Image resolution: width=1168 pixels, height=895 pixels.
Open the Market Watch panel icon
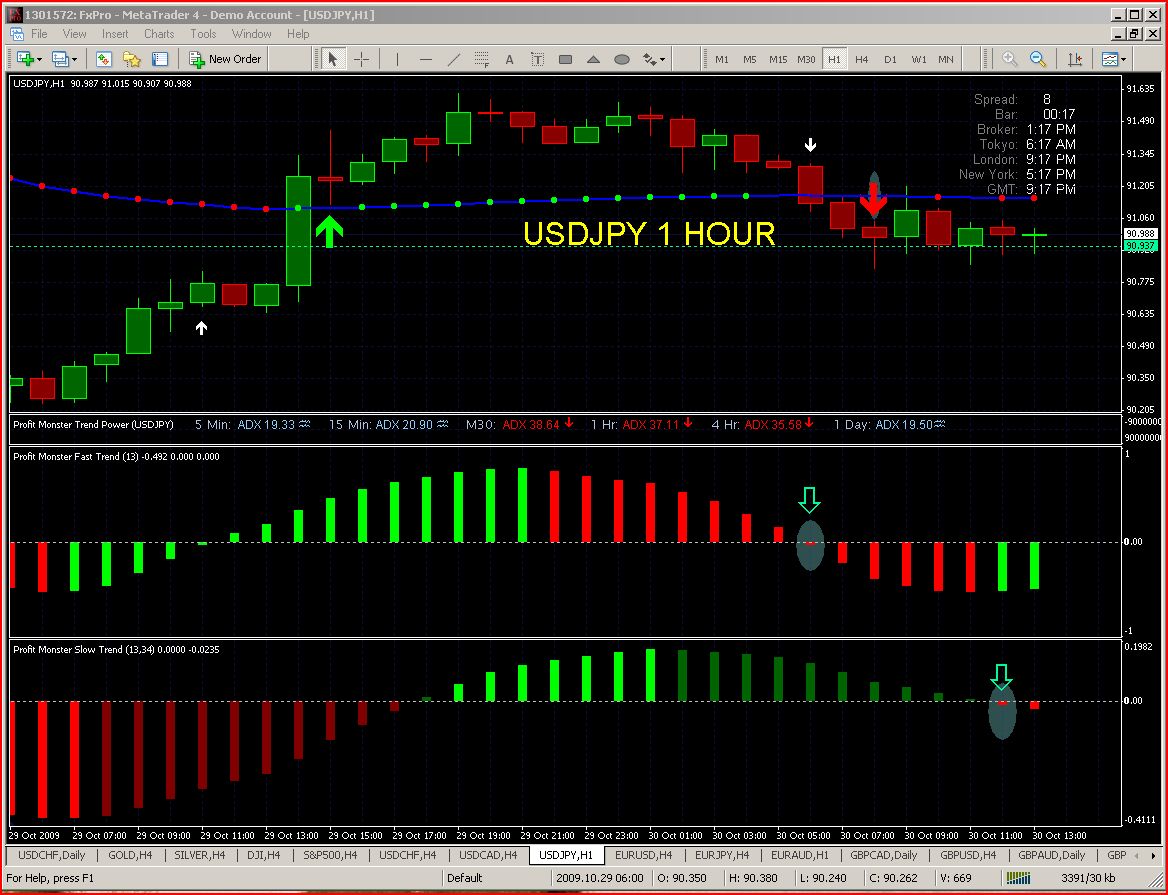[104, 59]
